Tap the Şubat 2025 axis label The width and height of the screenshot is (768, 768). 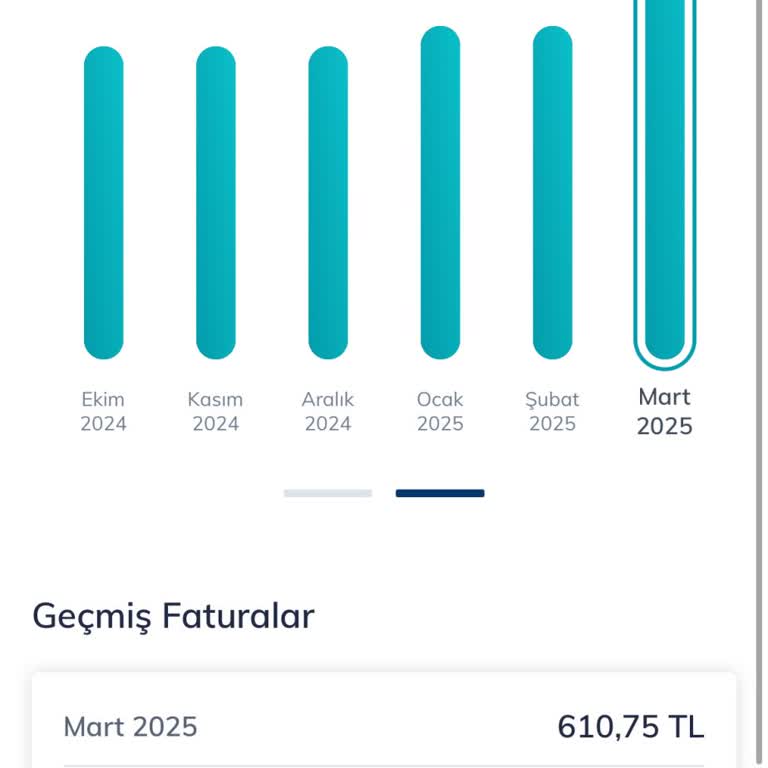click(552, 411)
